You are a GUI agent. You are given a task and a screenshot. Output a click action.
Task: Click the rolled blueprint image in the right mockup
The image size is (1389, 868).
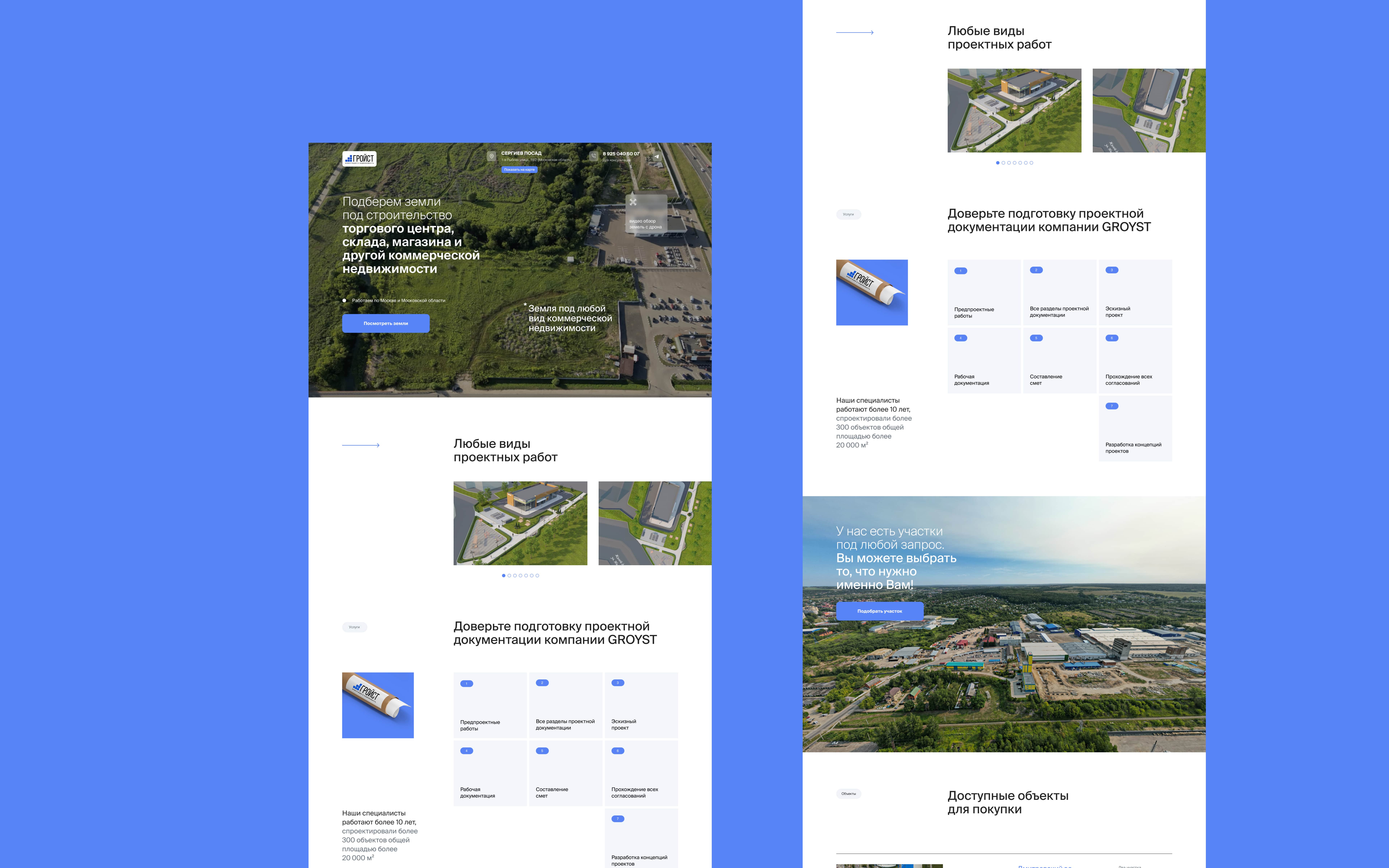872,292
